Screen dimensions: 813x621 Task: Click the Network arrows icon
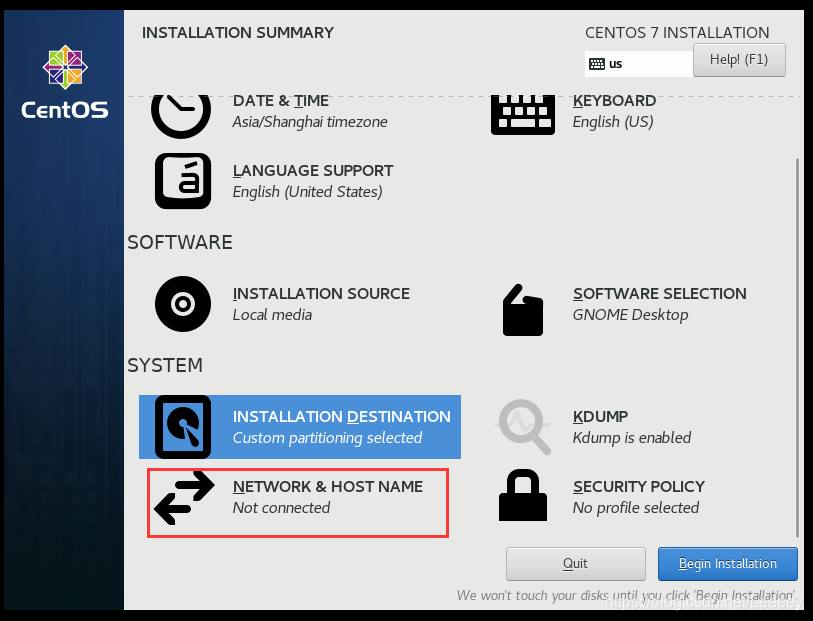[184, 498]
